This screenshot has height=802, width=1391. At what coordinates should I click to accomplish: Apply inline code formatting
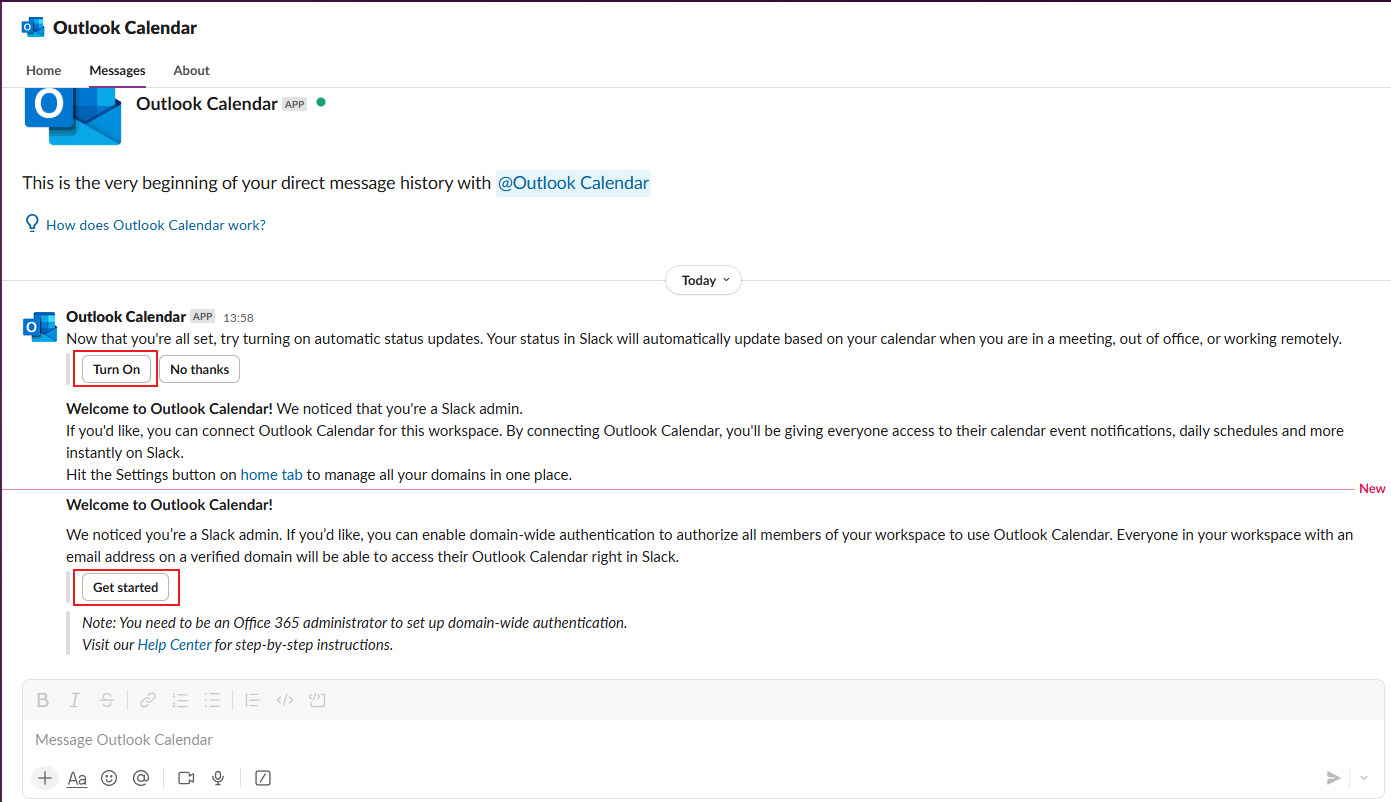(x=285, y=700)
